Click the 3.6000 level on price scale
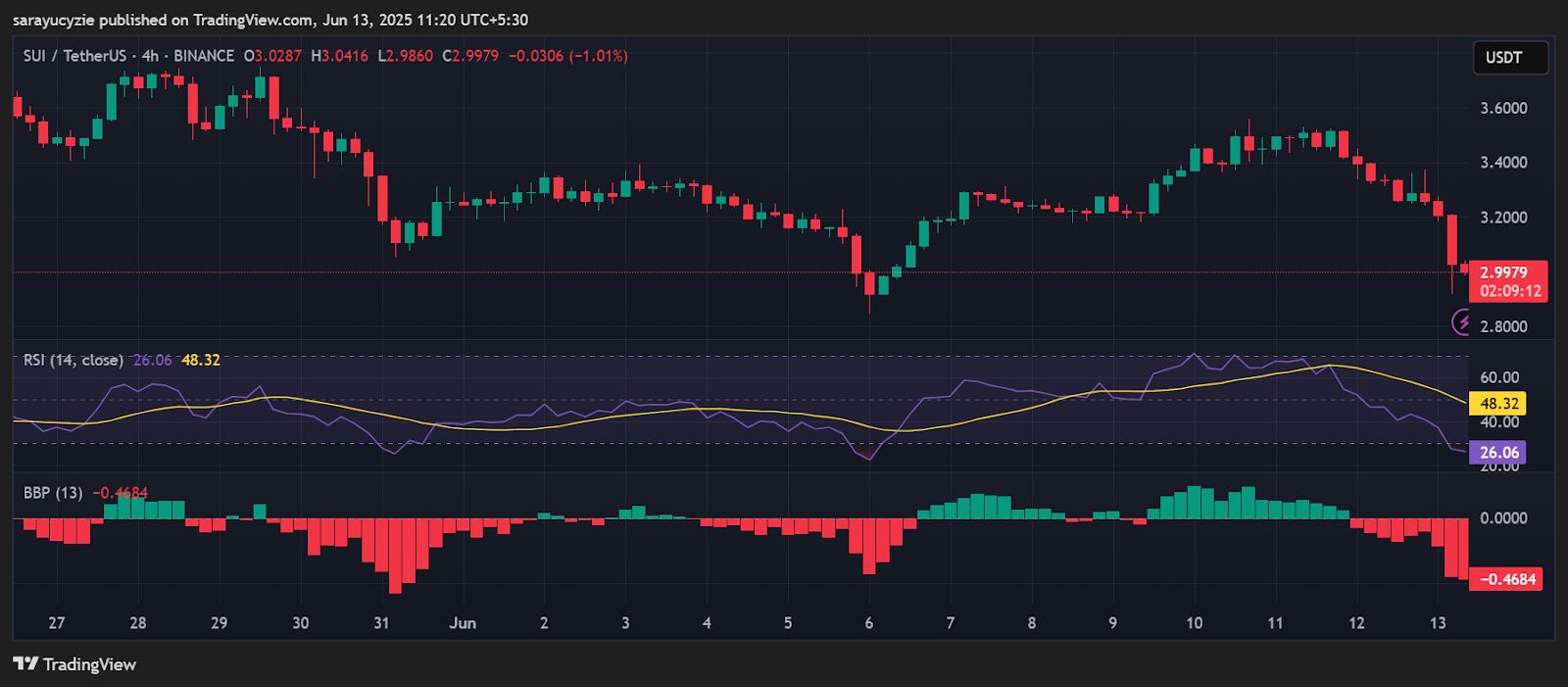The image size is (1568, 687). 1503,108
